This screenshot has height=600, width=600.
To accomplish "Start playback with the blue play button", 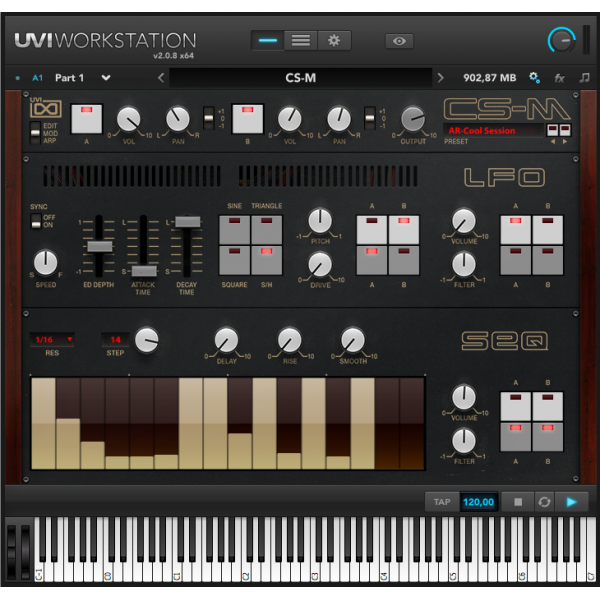I will [x=571, y=502].
